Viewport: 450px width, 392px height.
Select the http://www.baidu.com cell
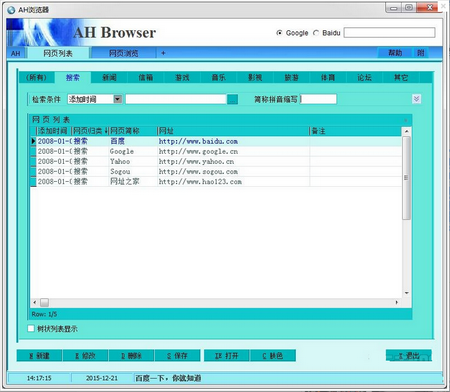[233, 141]
